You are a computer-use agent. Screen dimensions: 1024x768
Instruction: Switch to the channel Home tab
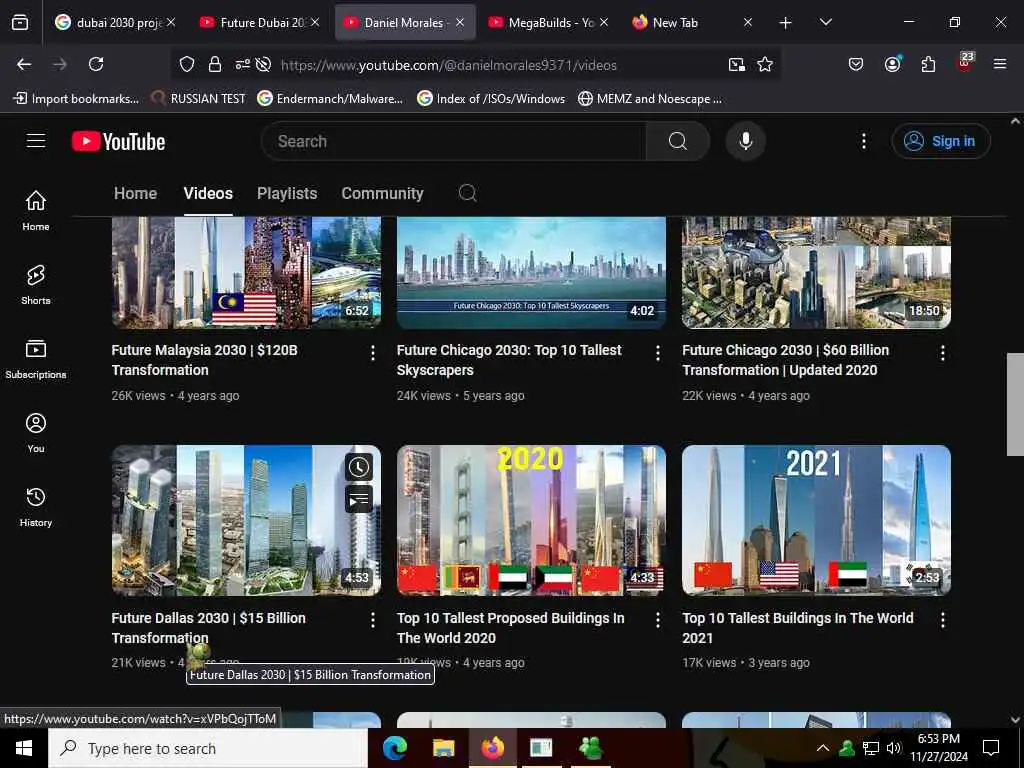pos(135,193)
